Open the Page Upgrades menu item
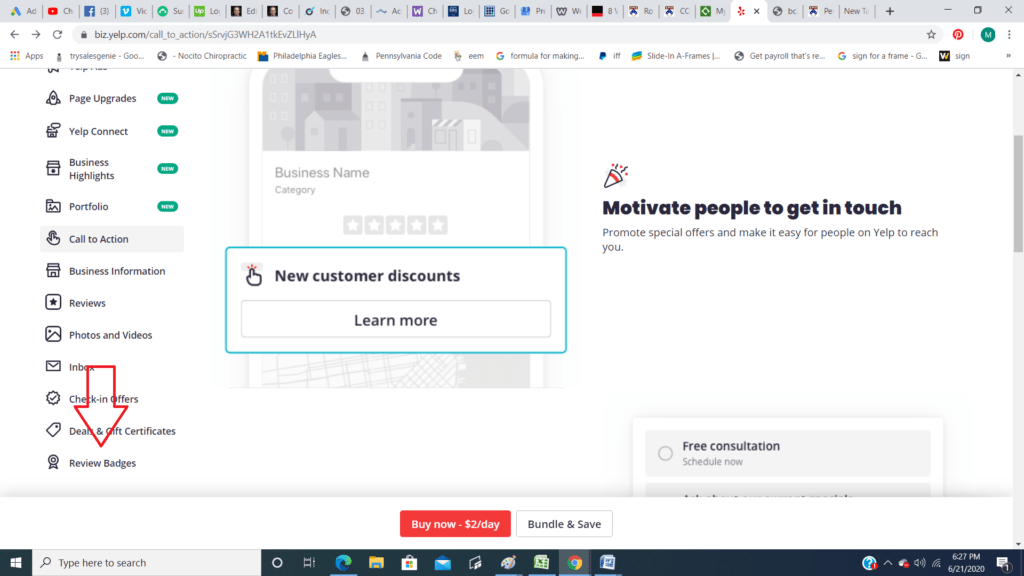Screen dimensions: 1024x576 [x=103, y=98]
